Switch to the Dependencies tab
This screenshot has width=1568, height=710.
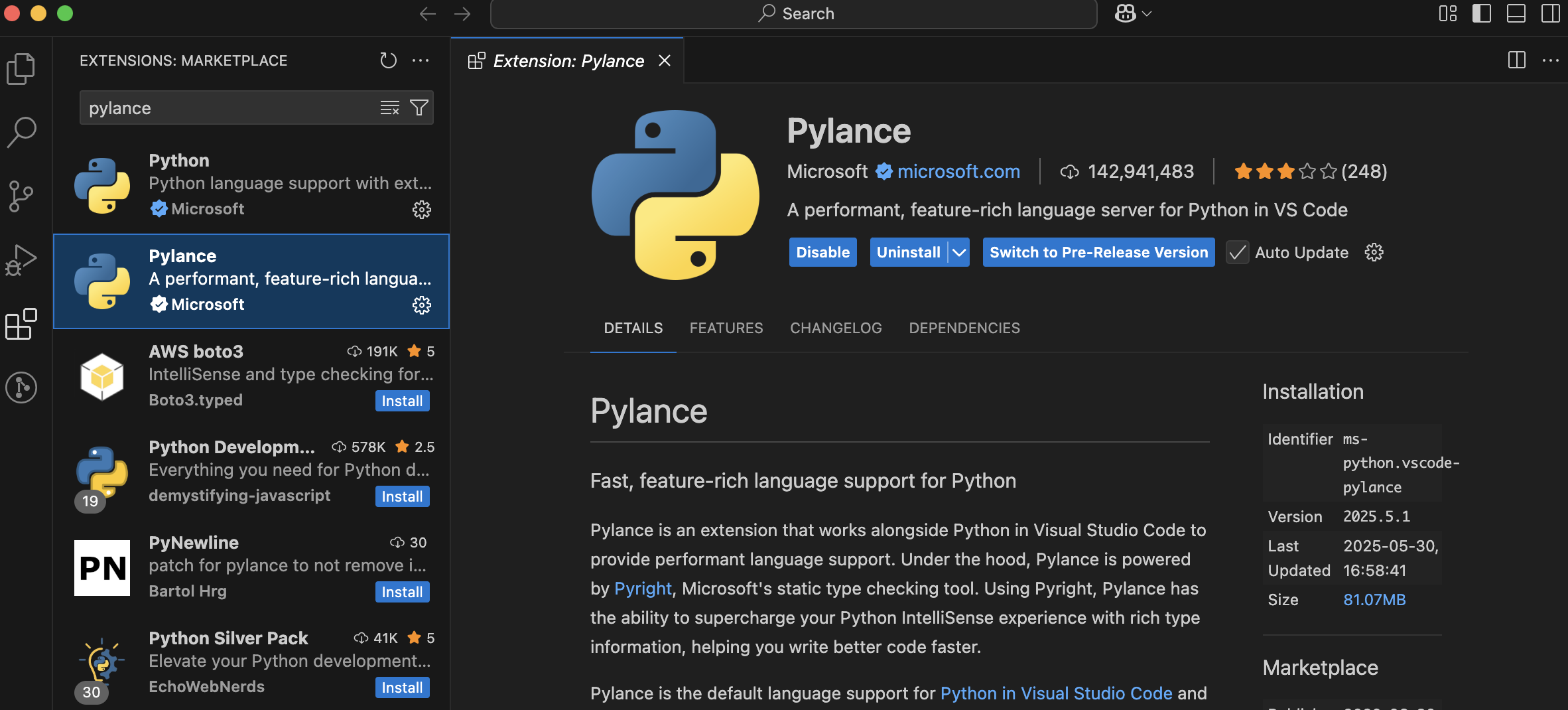[964, 328]
